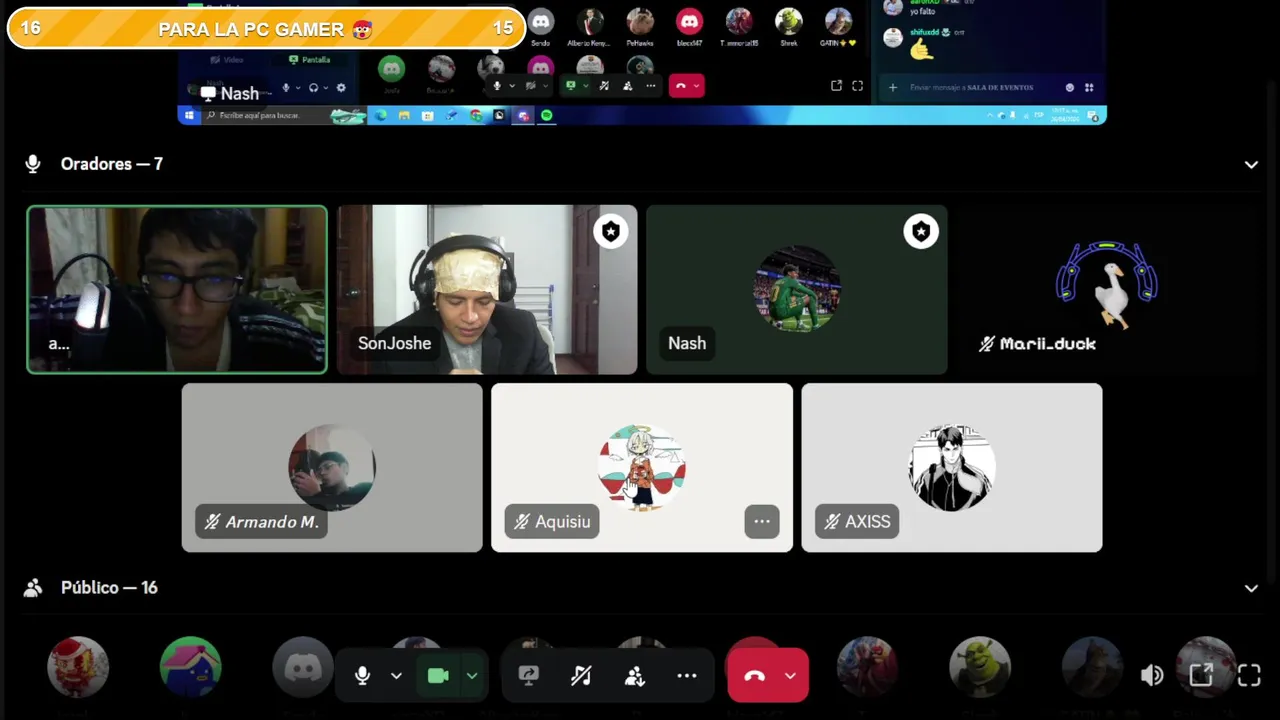Open settings gear in shared Discord user panel
The image size is (1280, 720).
[341, 88]
